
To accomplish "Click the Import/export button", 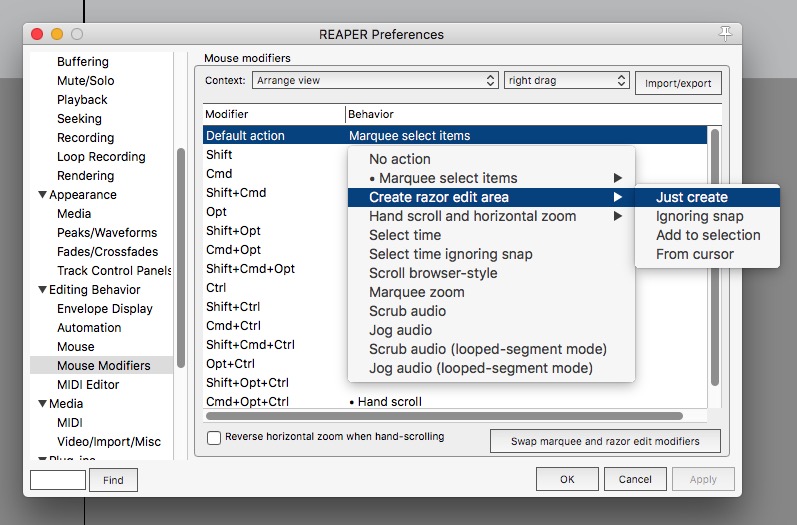I will click(678, 83).
